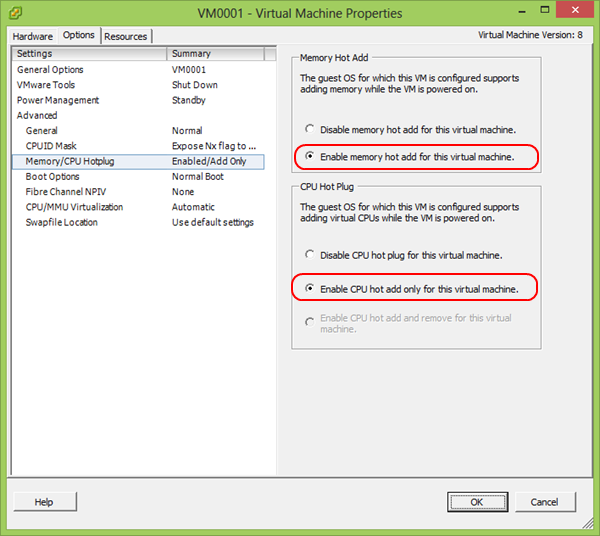
Task: Select the Power Management setting
Action: pos(58,100)
